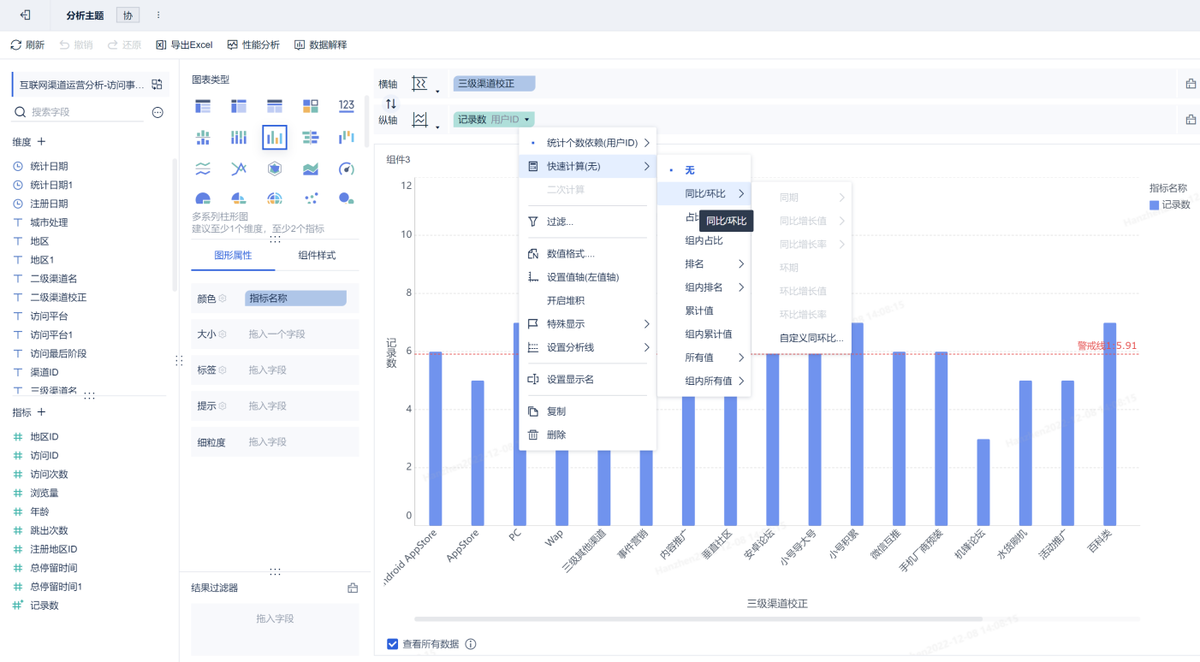This screenshot has height=662, width=1200.
Task: Click the 三级渠道校正 pill on 横轴
Action: (x=494, y=84)
